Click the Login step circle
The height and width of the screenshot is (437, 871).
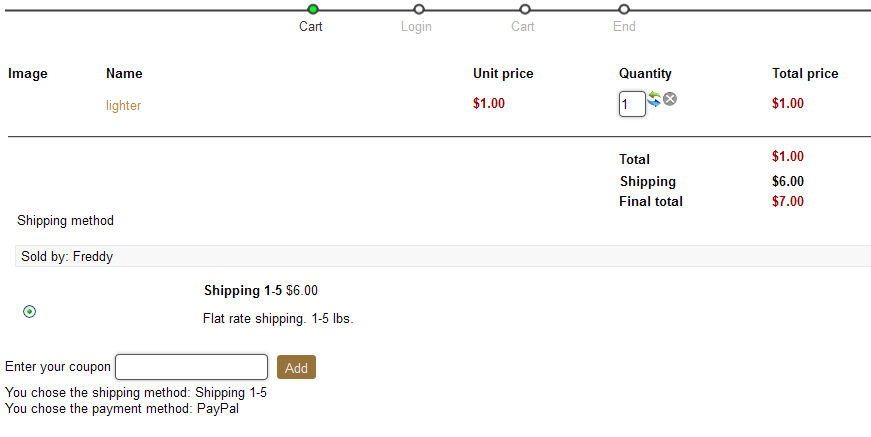[x=418, y=9]
